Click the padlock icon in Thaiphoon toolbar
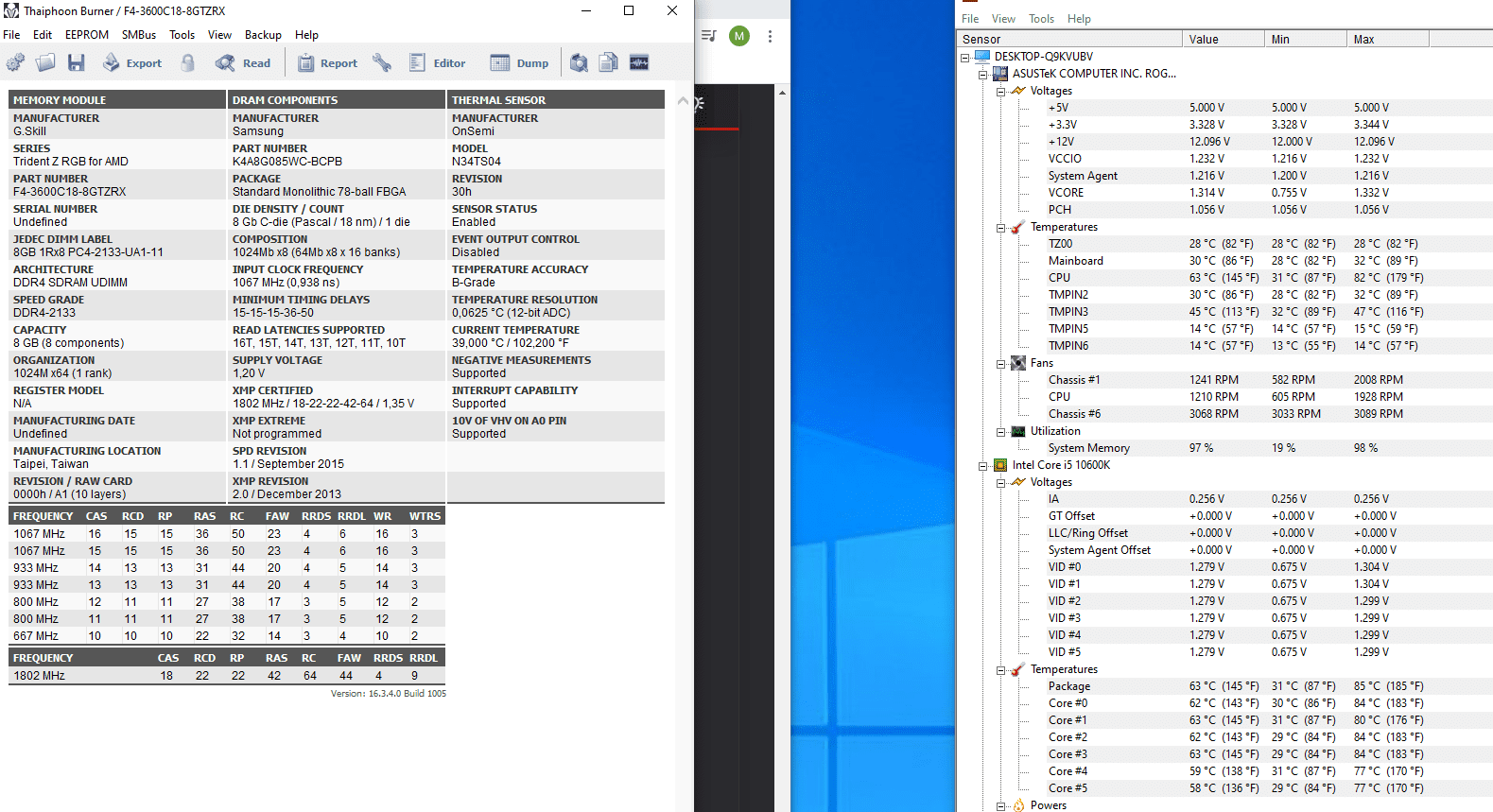Viewport: 1493px width, 812px height. pyautogui.click(x=188, y=62)
